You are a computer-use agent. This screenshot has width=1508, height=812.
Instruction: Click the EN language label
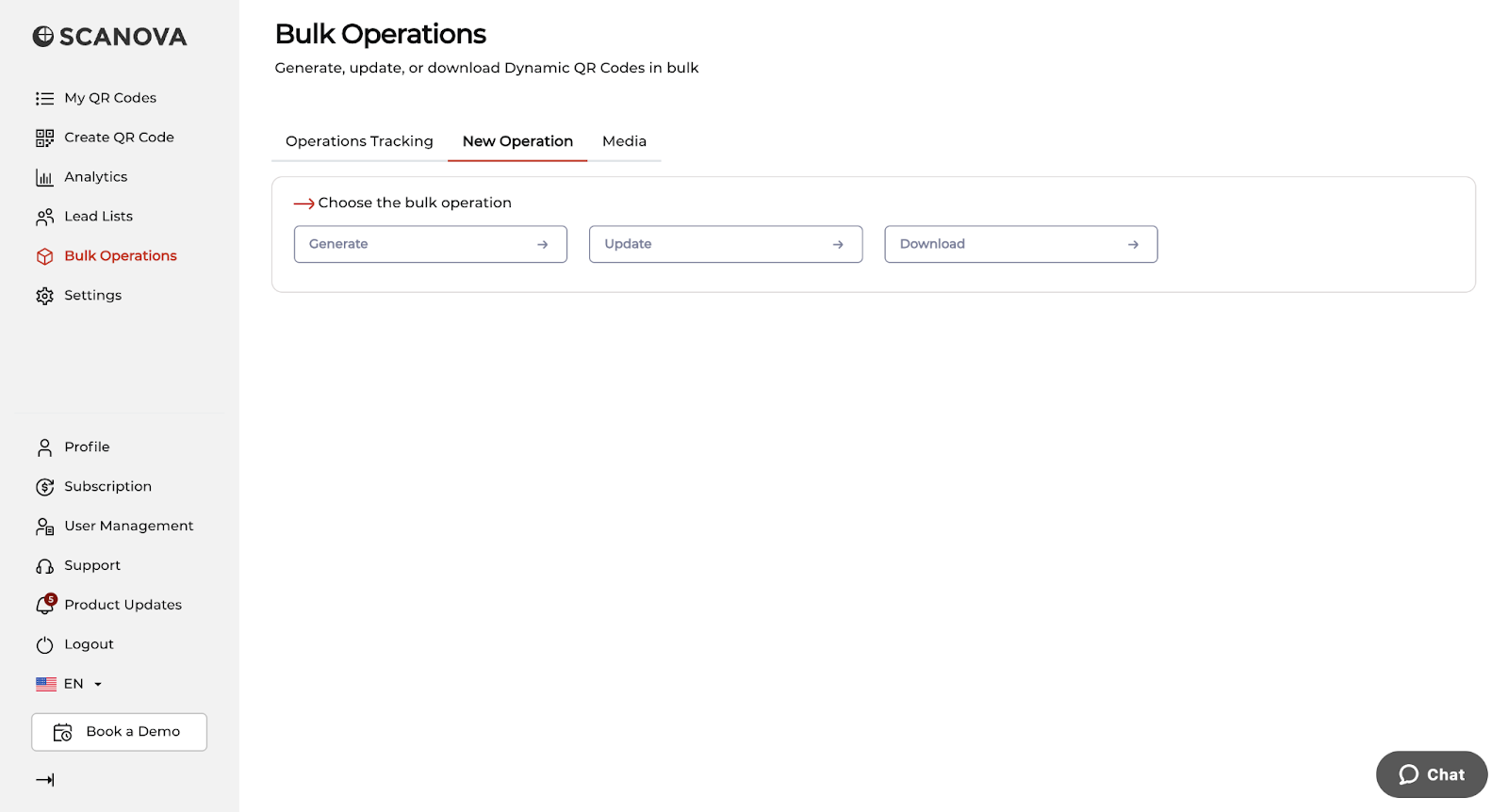click(x=74, y=685)
